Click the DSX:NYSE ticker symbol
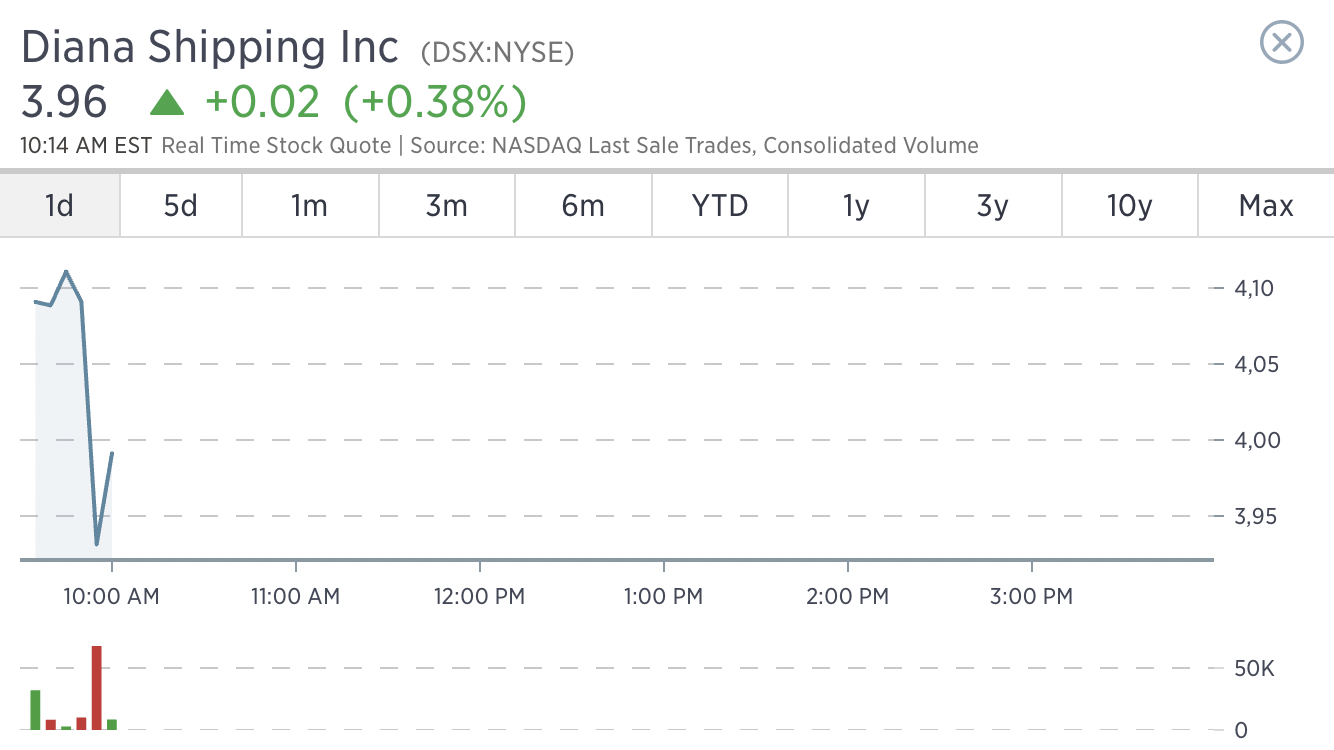 pos(497,52)
